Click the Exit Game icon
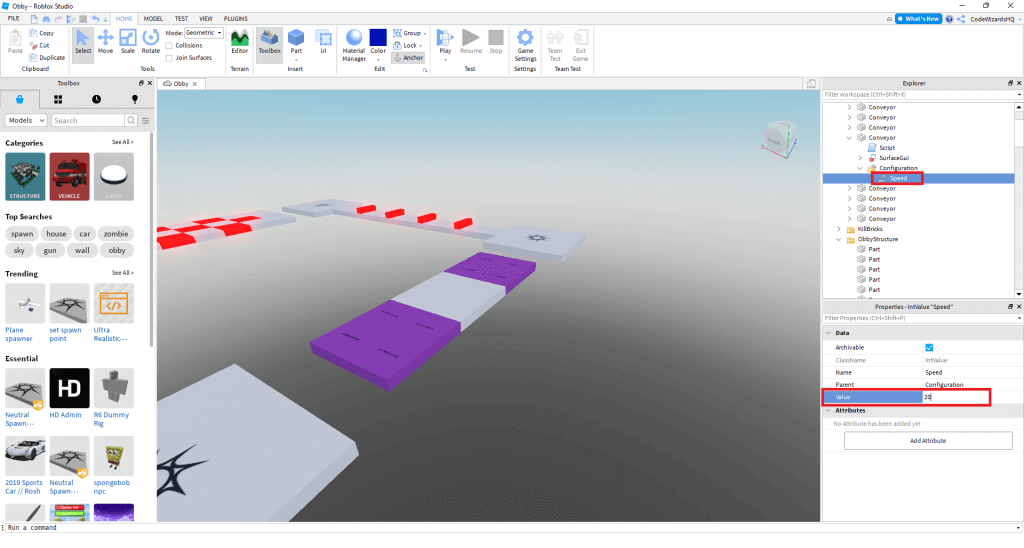This screenshot has width=1024, height=548. point(581,46)
